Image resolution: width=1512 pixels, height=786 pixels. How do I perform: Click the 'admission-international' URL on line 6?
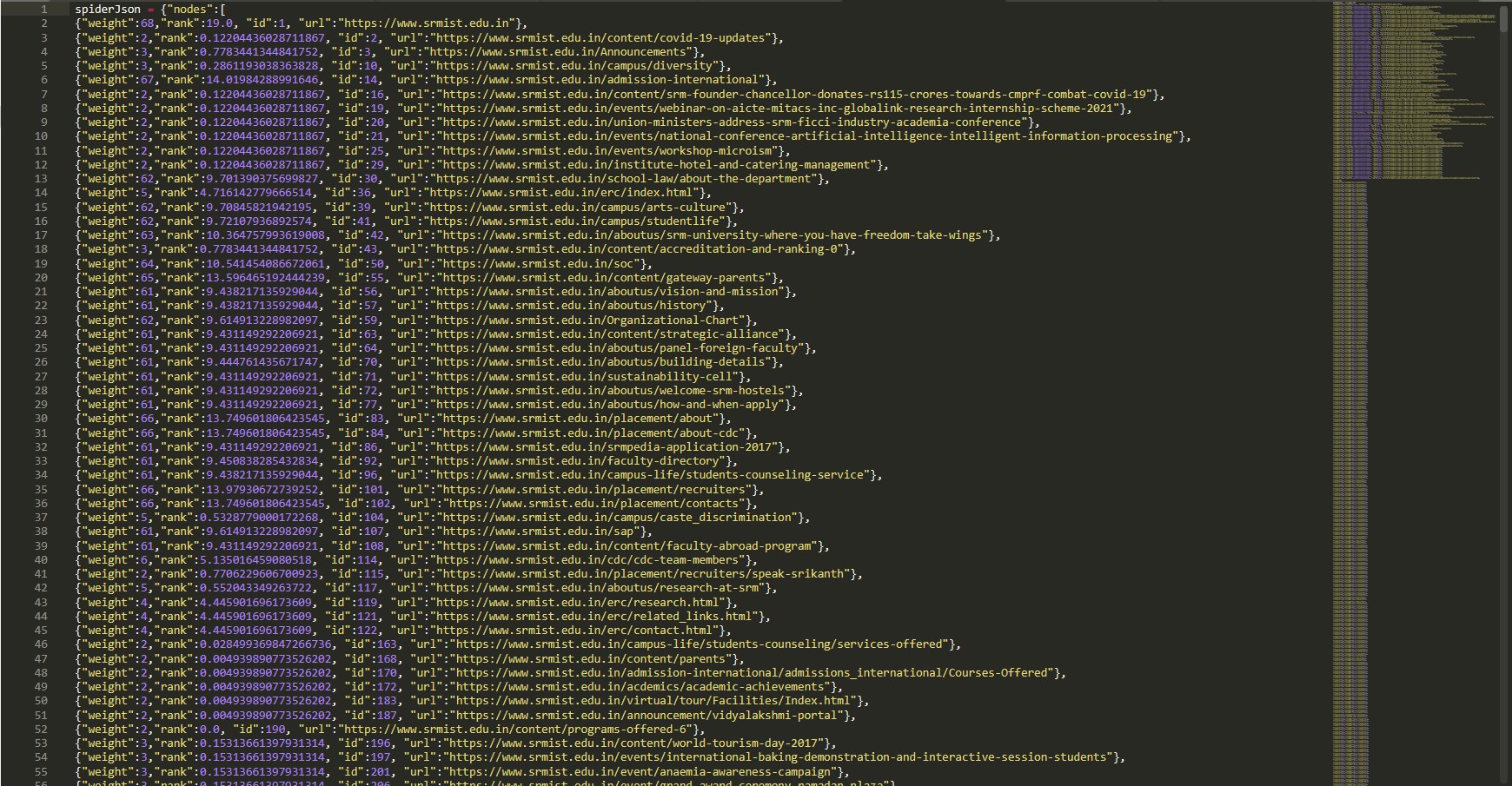[x=597, y=80]
